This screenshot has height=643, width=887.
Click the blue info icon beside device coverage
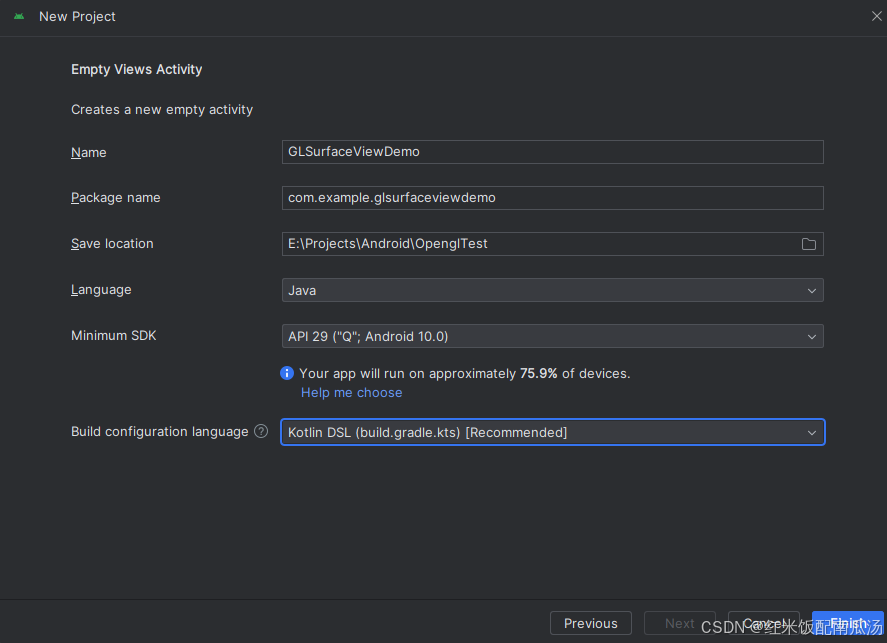point(287,373)
